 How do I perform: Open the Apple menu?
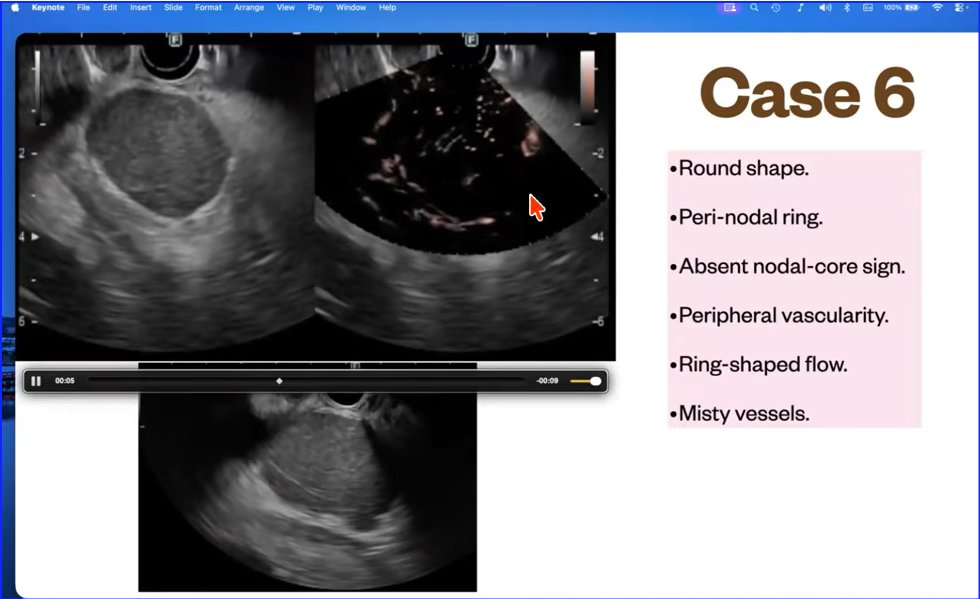tap(15, 8)
